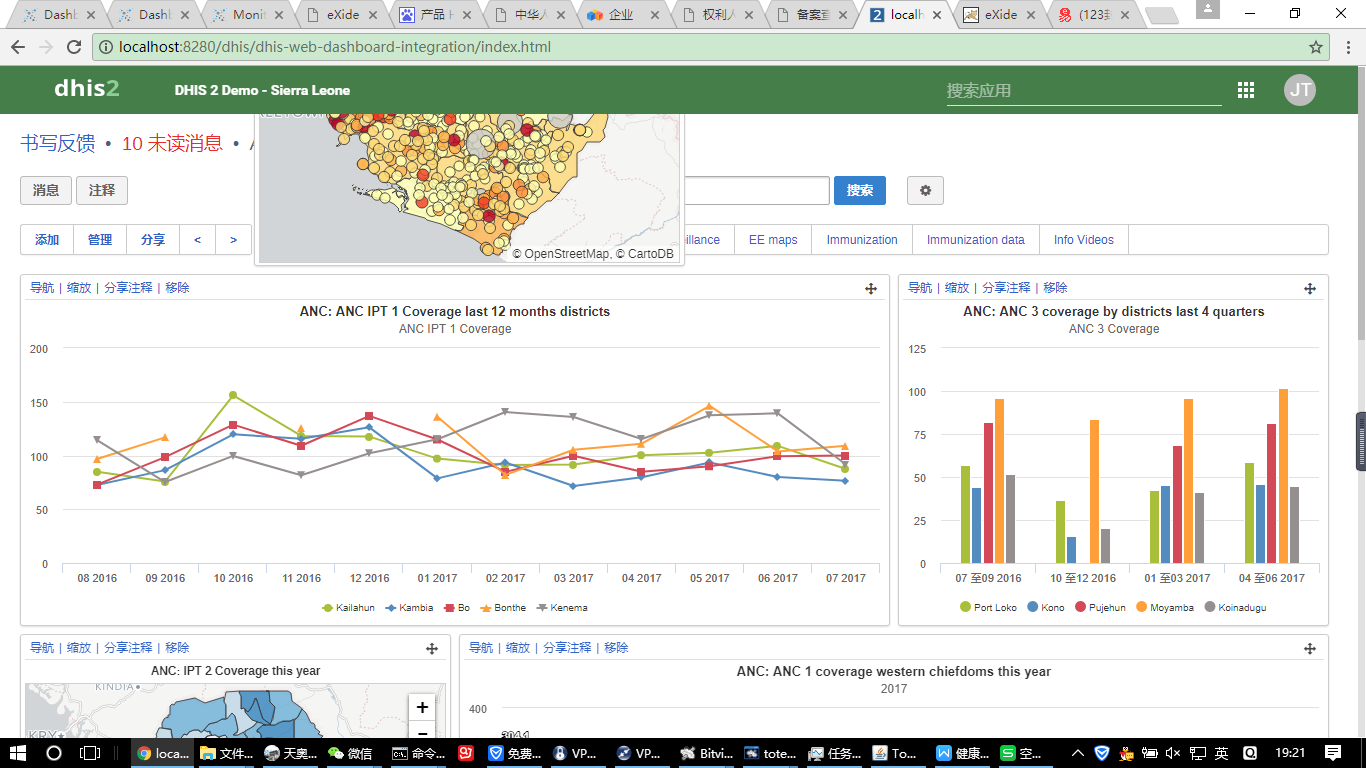Go to previous dashboards with < button
The image size is (1366, 768).
coord(197,240)
